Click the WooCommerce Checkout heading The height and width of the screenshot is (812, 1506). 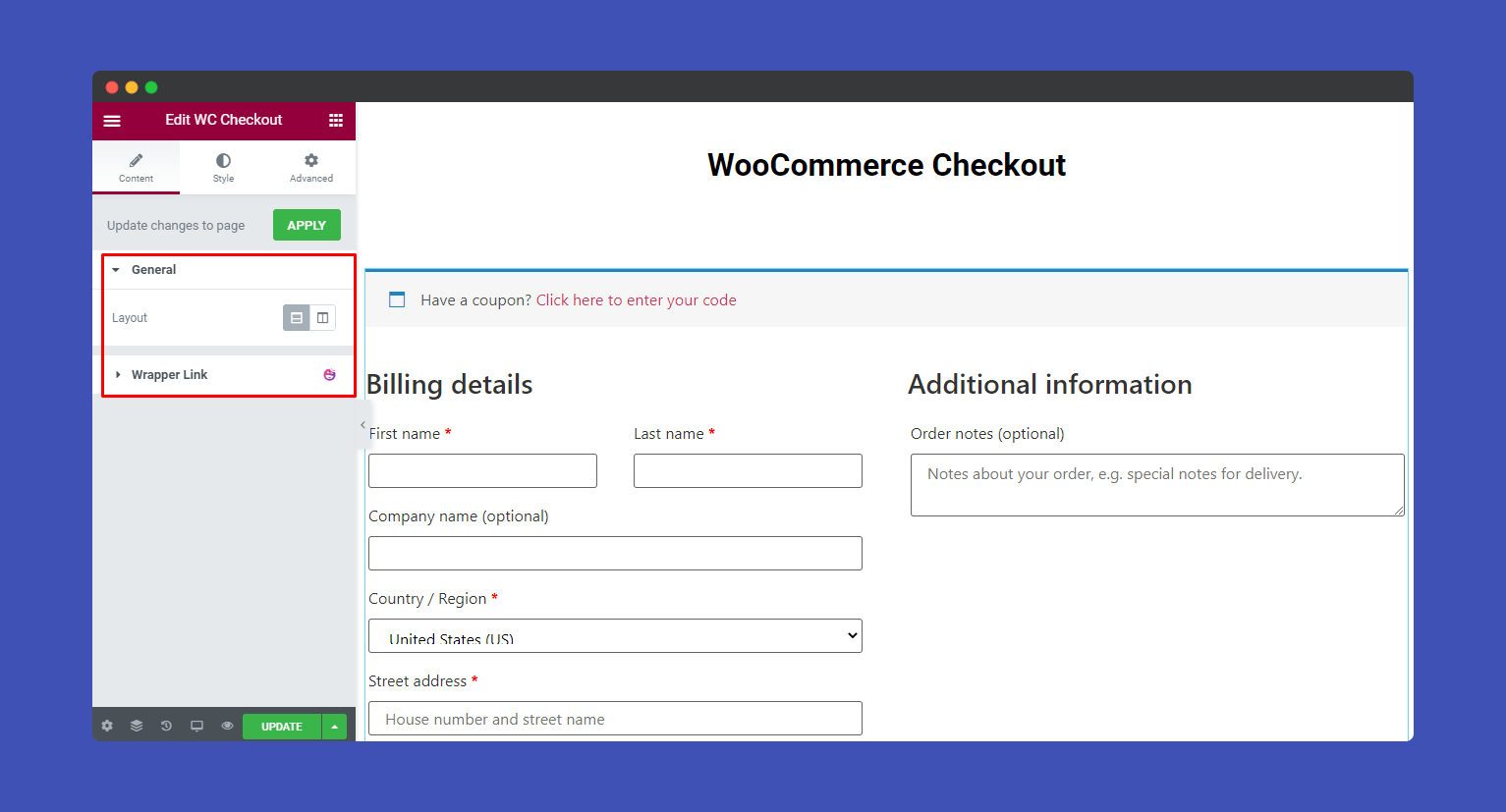click(x=886, y=165)
